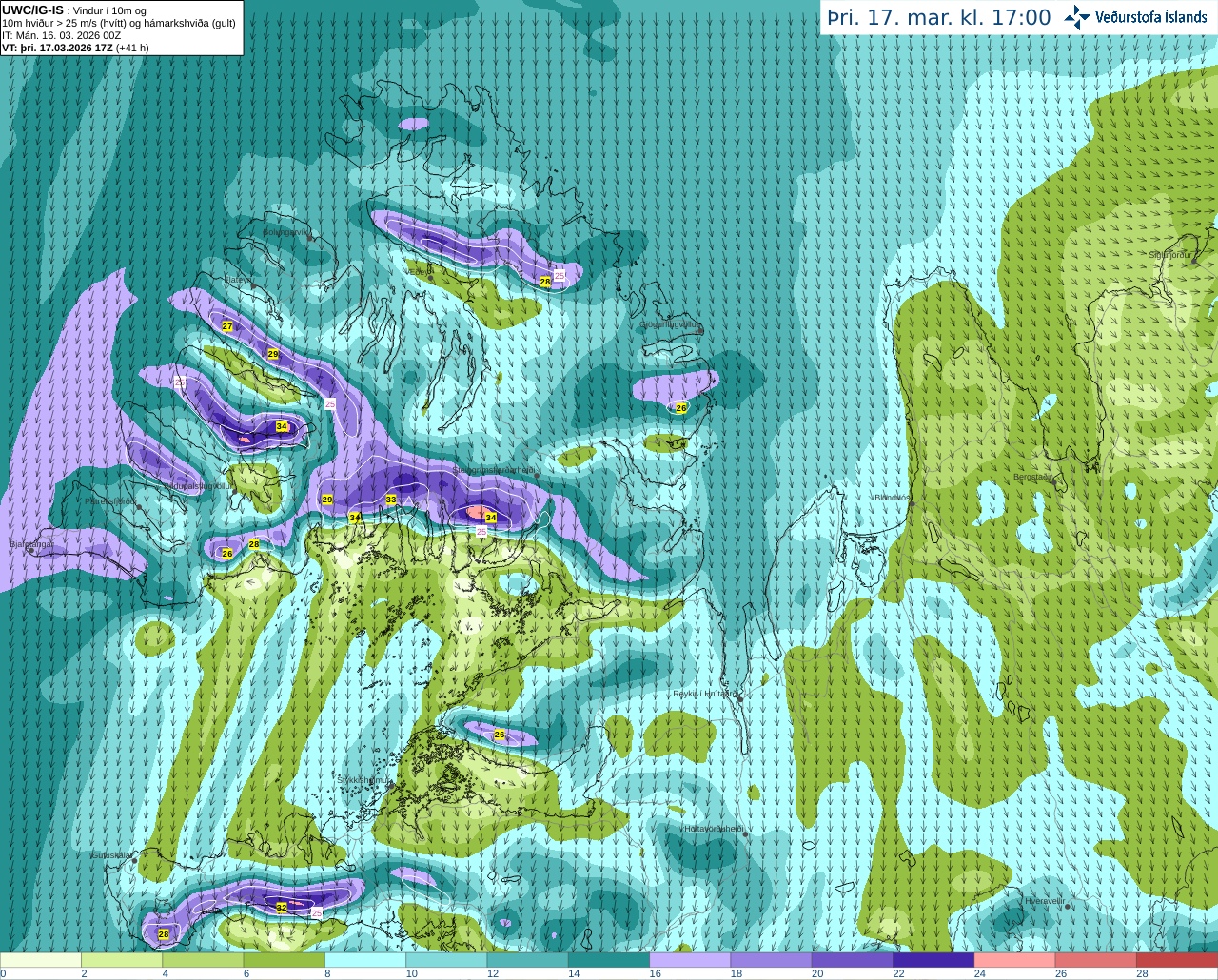The width and height of the screenshot is (1218, 980).
Task: Click the Bergstaðir station label
Action: point(1033,477)
